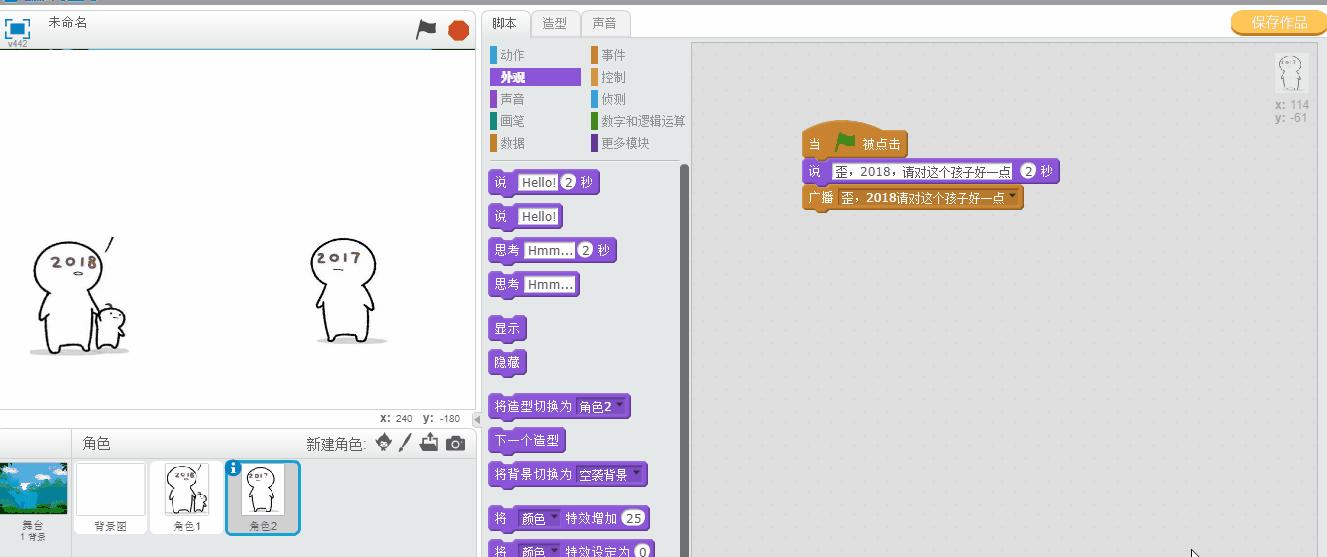Open effect dropdown in 特效设定为 block

(x=540, y=551)
